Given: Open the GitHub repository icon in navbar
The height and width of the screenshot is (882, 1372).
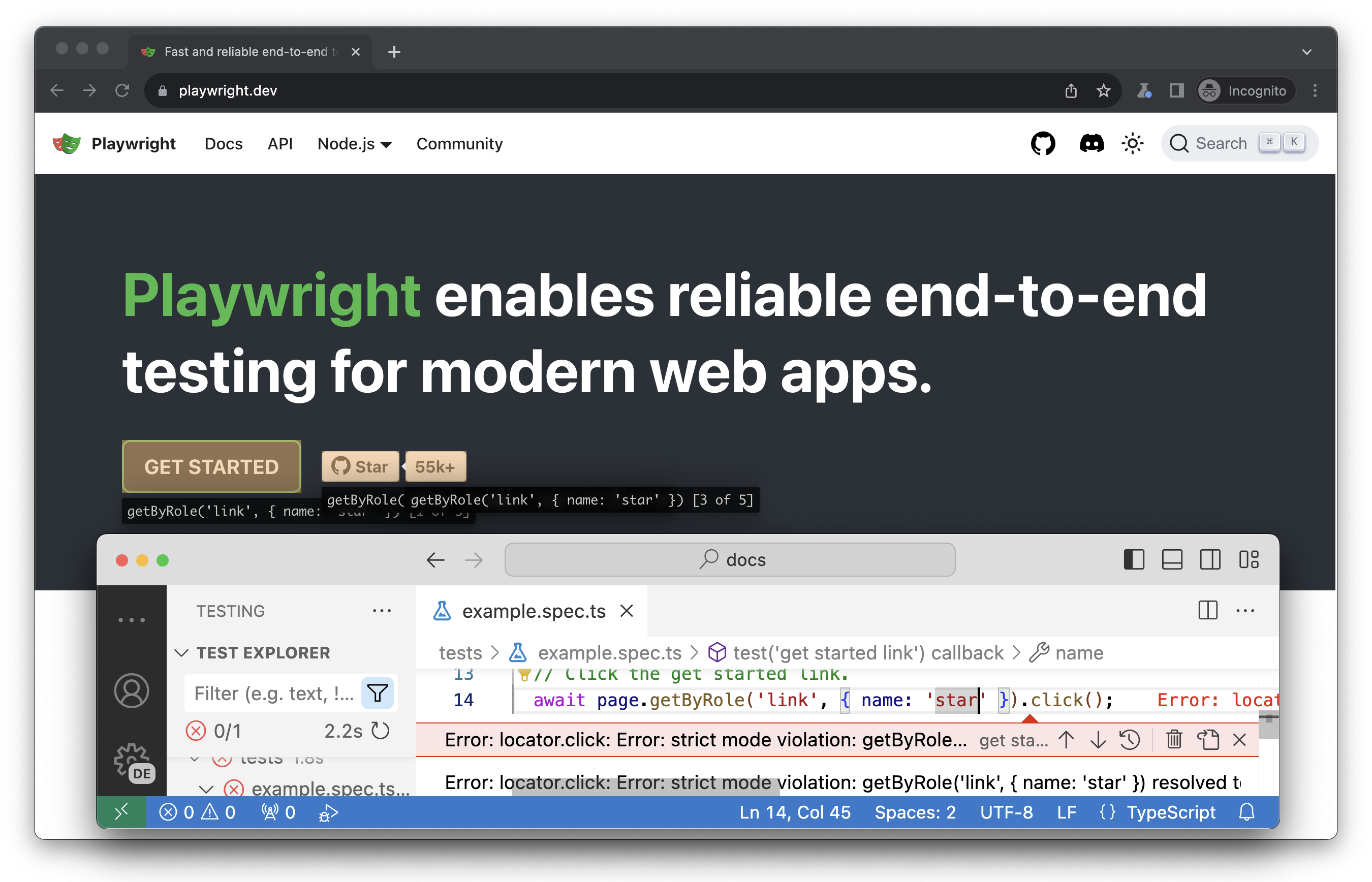Looking at the screenshot, I should coord(1042,143).
